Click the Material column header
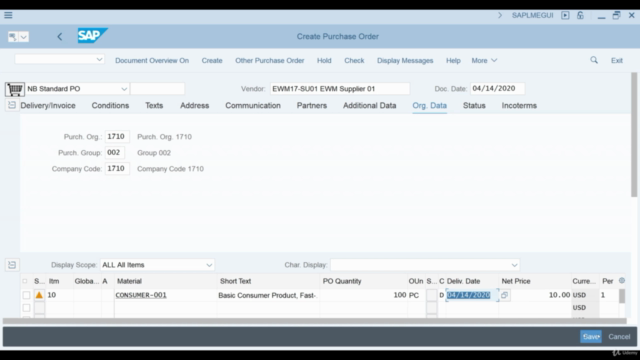This screenshot has width=640, height=360. (x=129, y=281)
